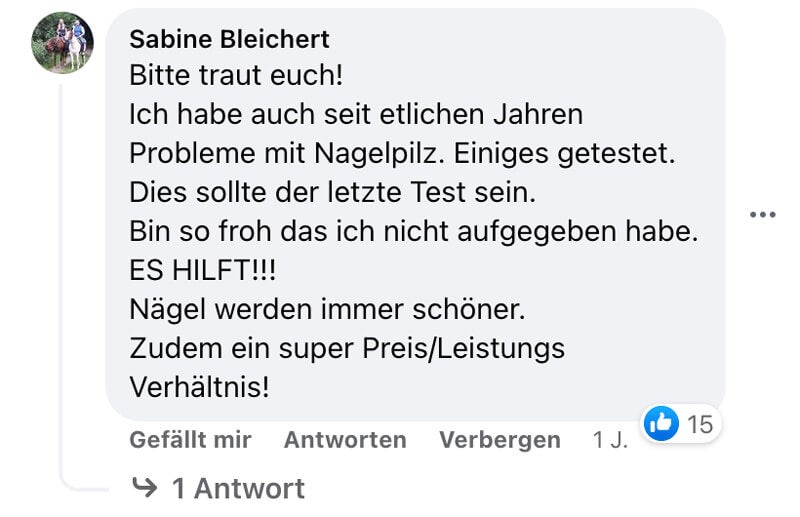Click the "Zudem ein super Preis/Leistungs" line
800x517 pixels.
click(x=347, y=348)
